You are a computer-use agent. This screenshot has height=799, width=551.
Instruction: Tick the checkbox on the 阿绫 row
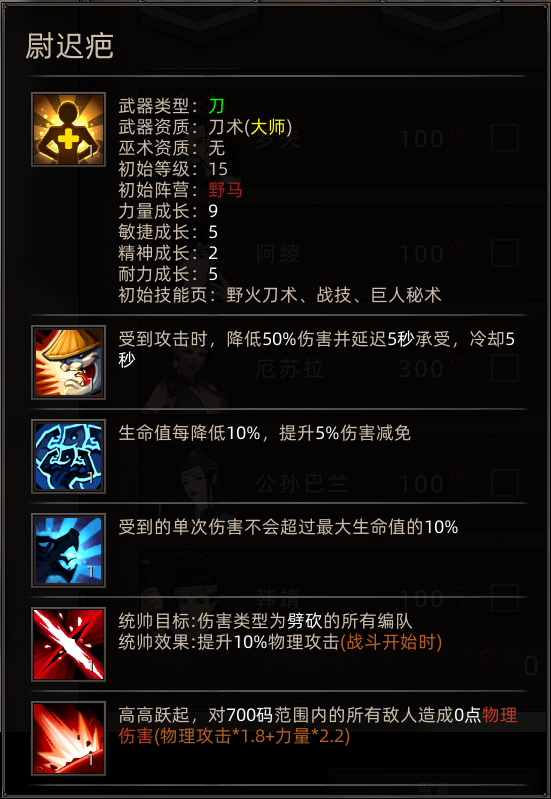[505, 253]
